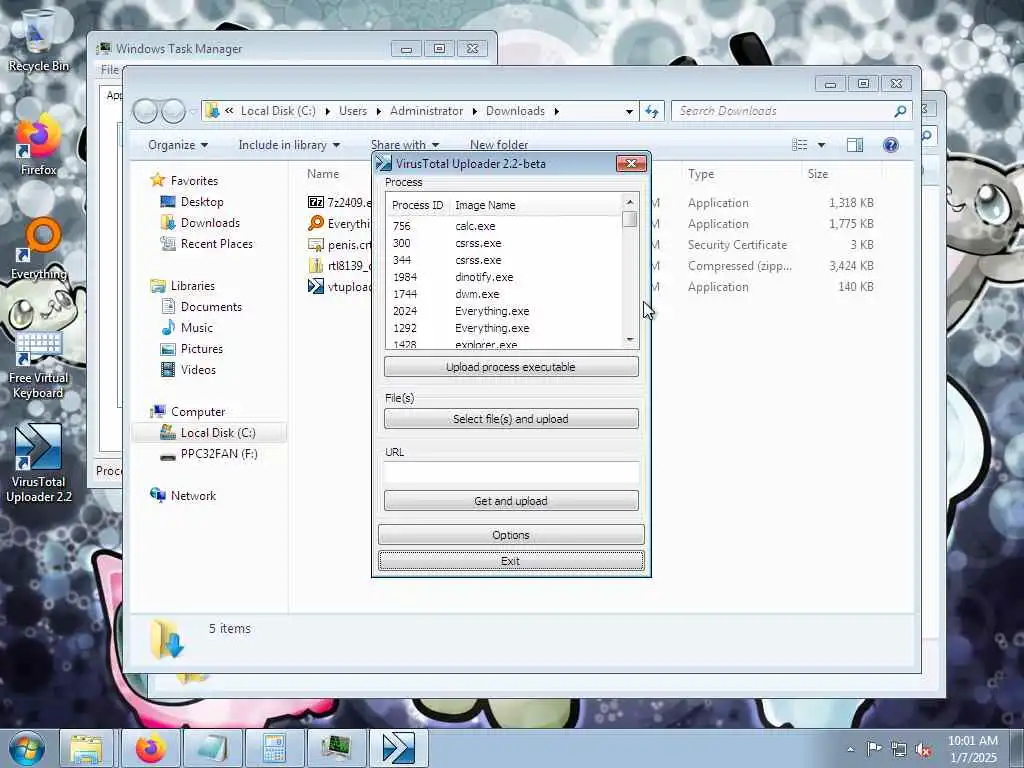
Task: Open the Free Virtual Keyboard desktop shortcut
Action: [x=39, y=363]
